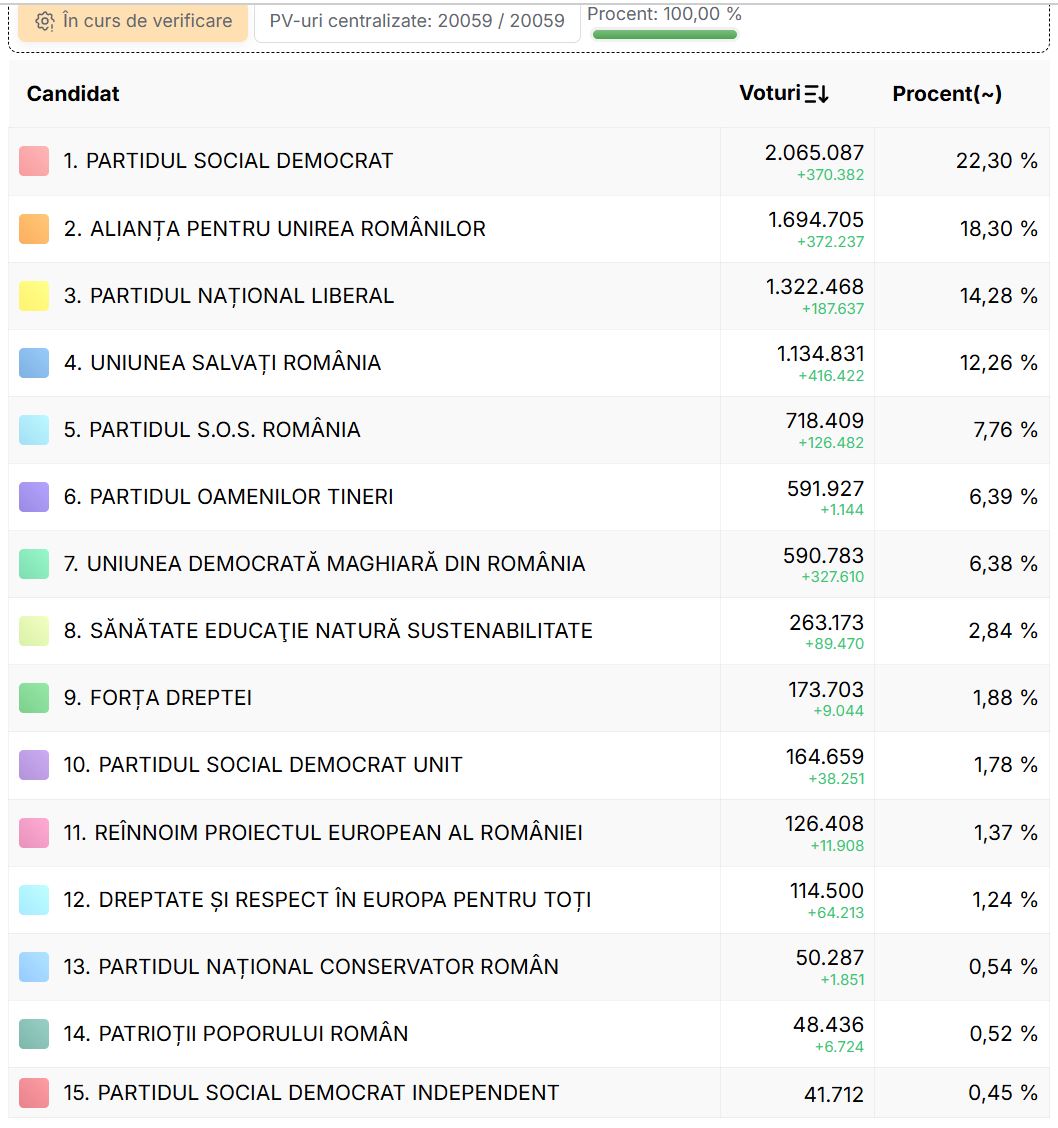The width and height of the screenshot is (1058, 1128).
Task: Click the green swatch beside Forța Dreptei
Action: [x=34, y=698]
